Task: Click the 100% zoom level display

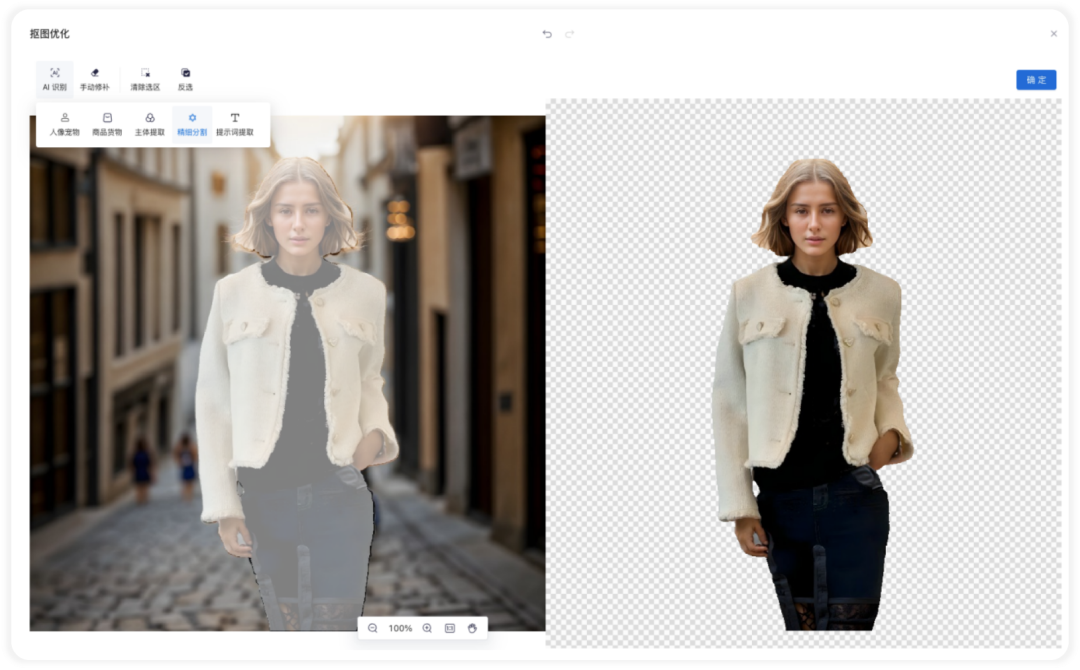Action: point(400,628)
